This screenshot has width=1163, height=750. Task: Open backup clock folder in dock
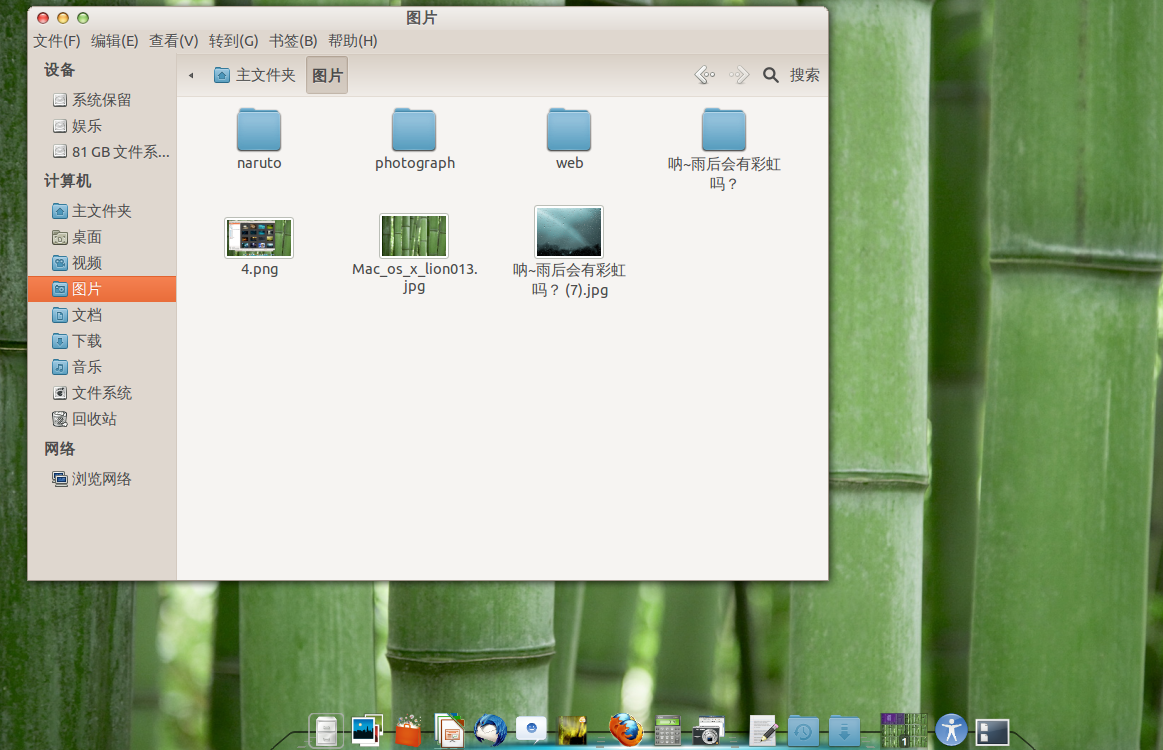tap(803, 731)
